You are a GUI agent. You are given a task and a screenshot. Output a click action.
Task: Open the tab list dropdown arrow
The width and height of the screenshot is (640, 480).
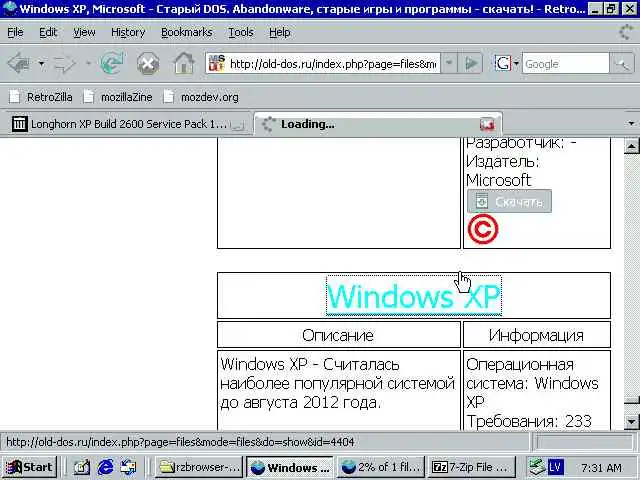[631, 123]
